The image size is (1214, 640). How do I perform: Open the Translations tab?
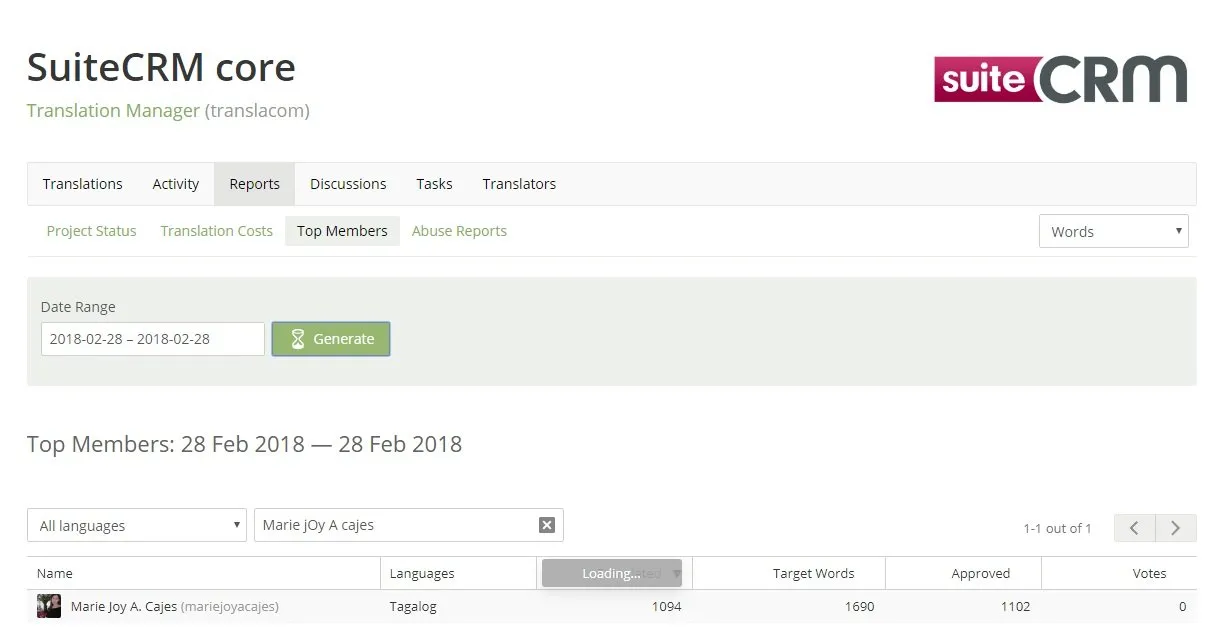pos(83,184)
